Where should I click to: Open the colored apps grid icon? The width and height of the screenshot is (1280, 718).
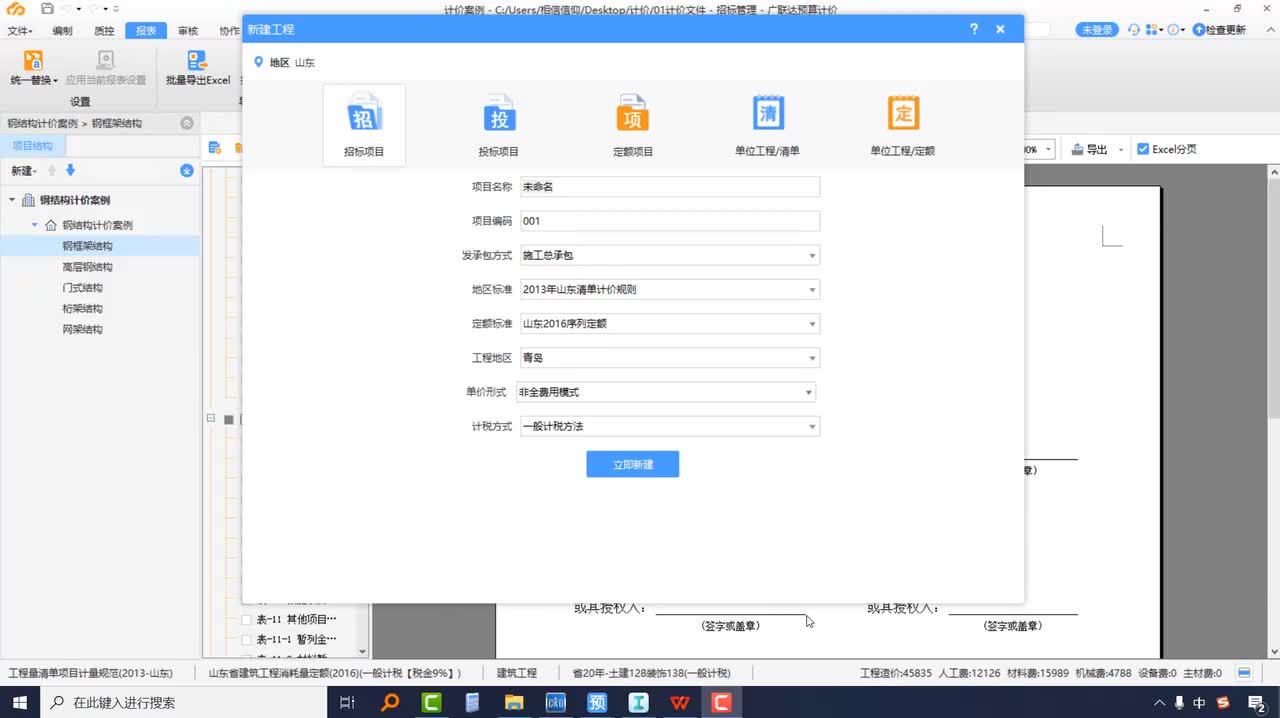point(1152,30)
